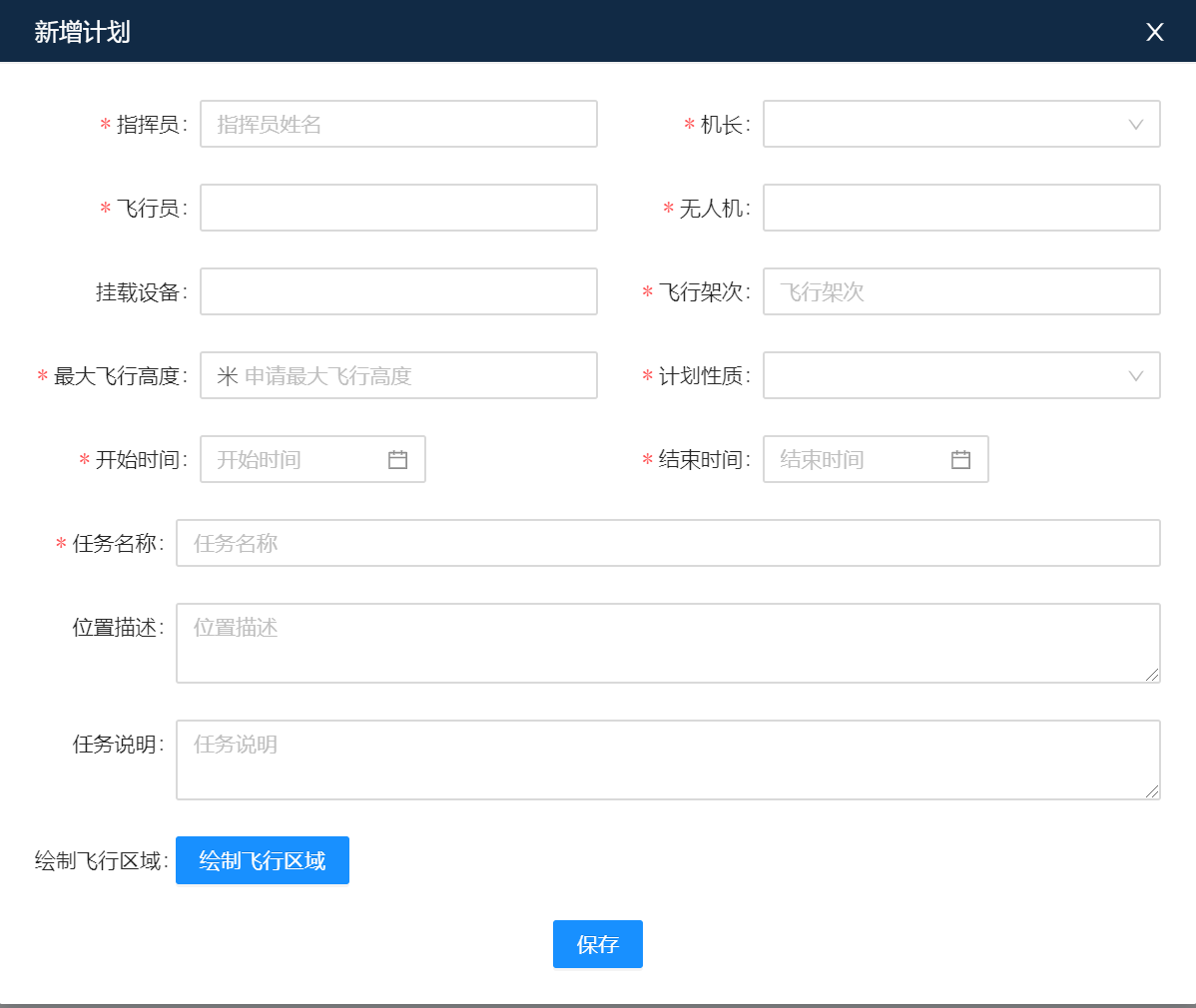This screenshot has width=1196, height=1008.
Task: Click the 任务名称 text field
Action: coord(667,543)
